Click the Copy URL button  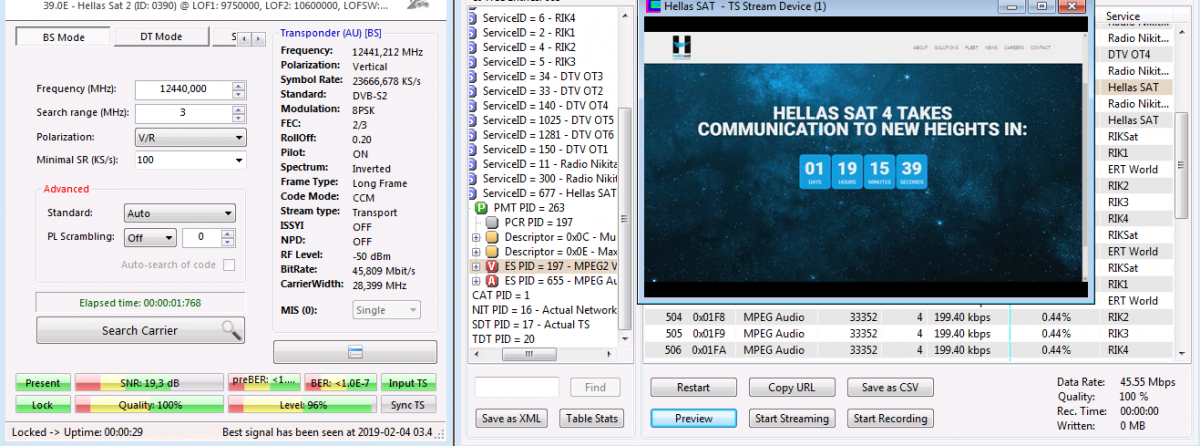(x=792, y=387)
